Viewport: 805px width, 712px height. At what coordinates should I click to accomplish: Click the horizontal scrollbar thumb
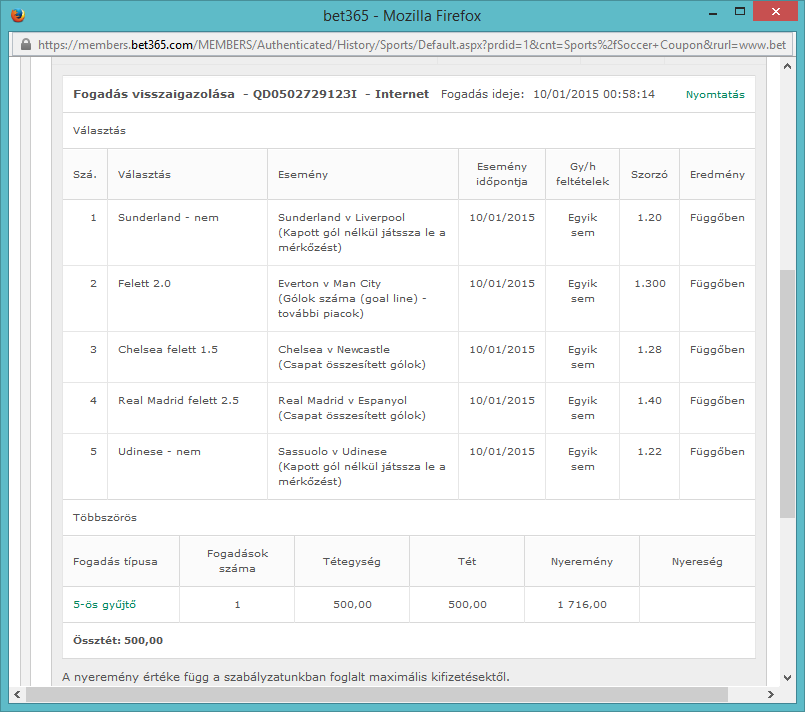(377, 695)
